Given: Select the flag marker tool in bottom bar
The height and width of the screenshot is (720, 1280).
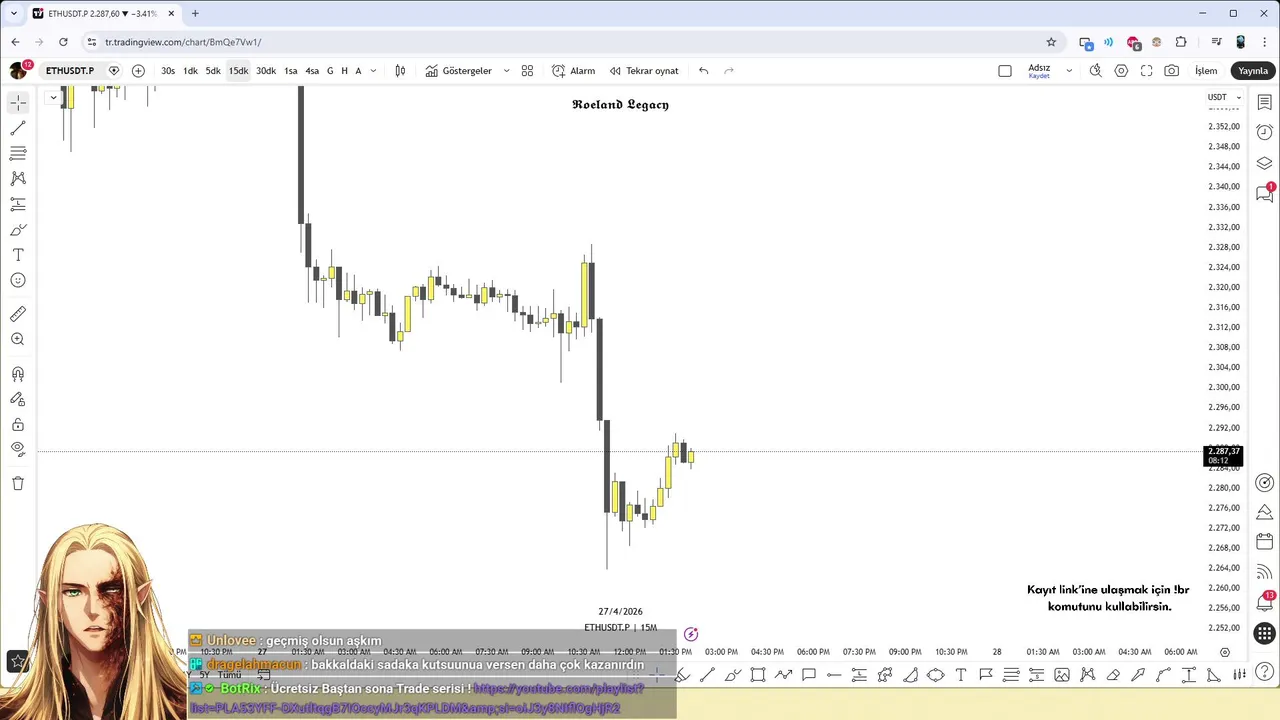Looking at the screenshot, I should click(x=986, y=675).
